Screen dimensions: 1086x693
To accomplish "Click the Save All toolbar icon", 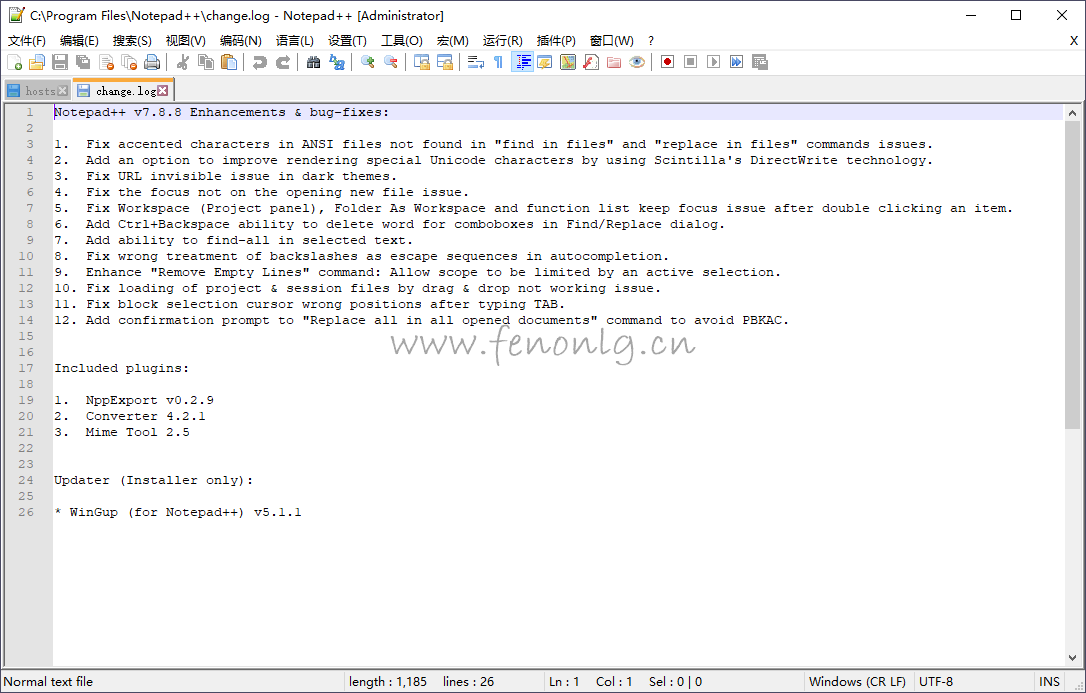I will (x=83, y=62).
